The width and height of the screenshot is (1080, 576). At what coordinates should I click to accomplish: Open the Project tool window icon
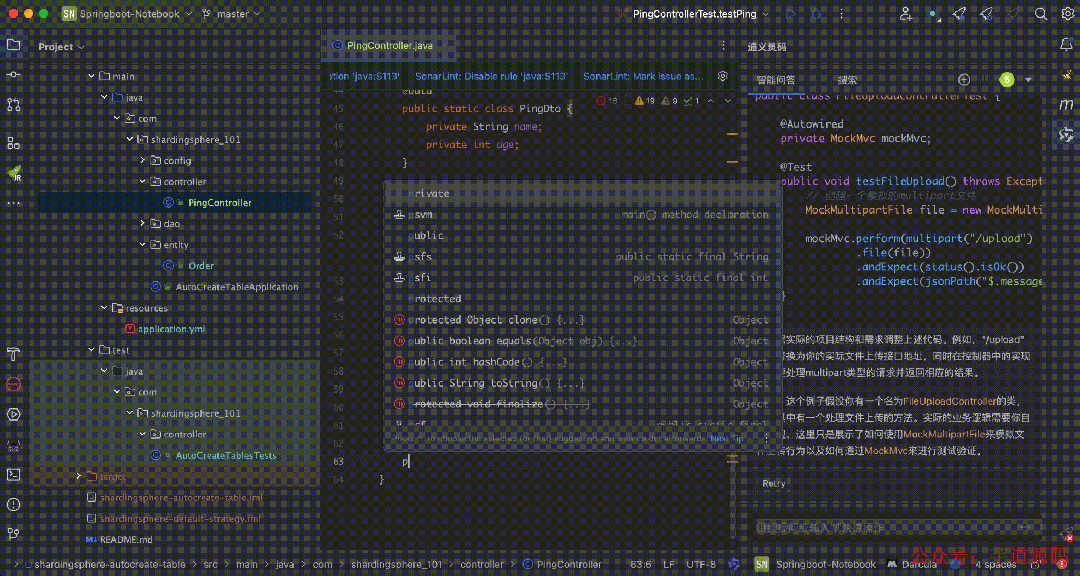point(12,45)
